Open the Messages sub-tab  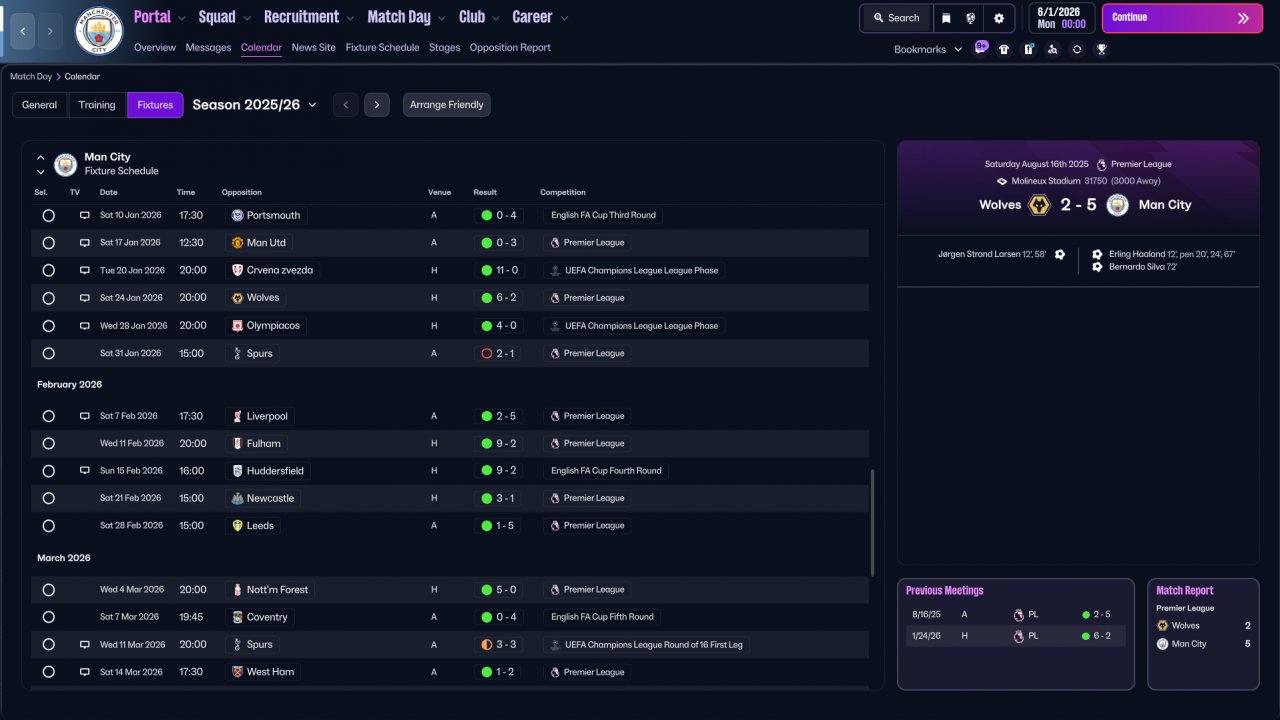coord(208,47)
